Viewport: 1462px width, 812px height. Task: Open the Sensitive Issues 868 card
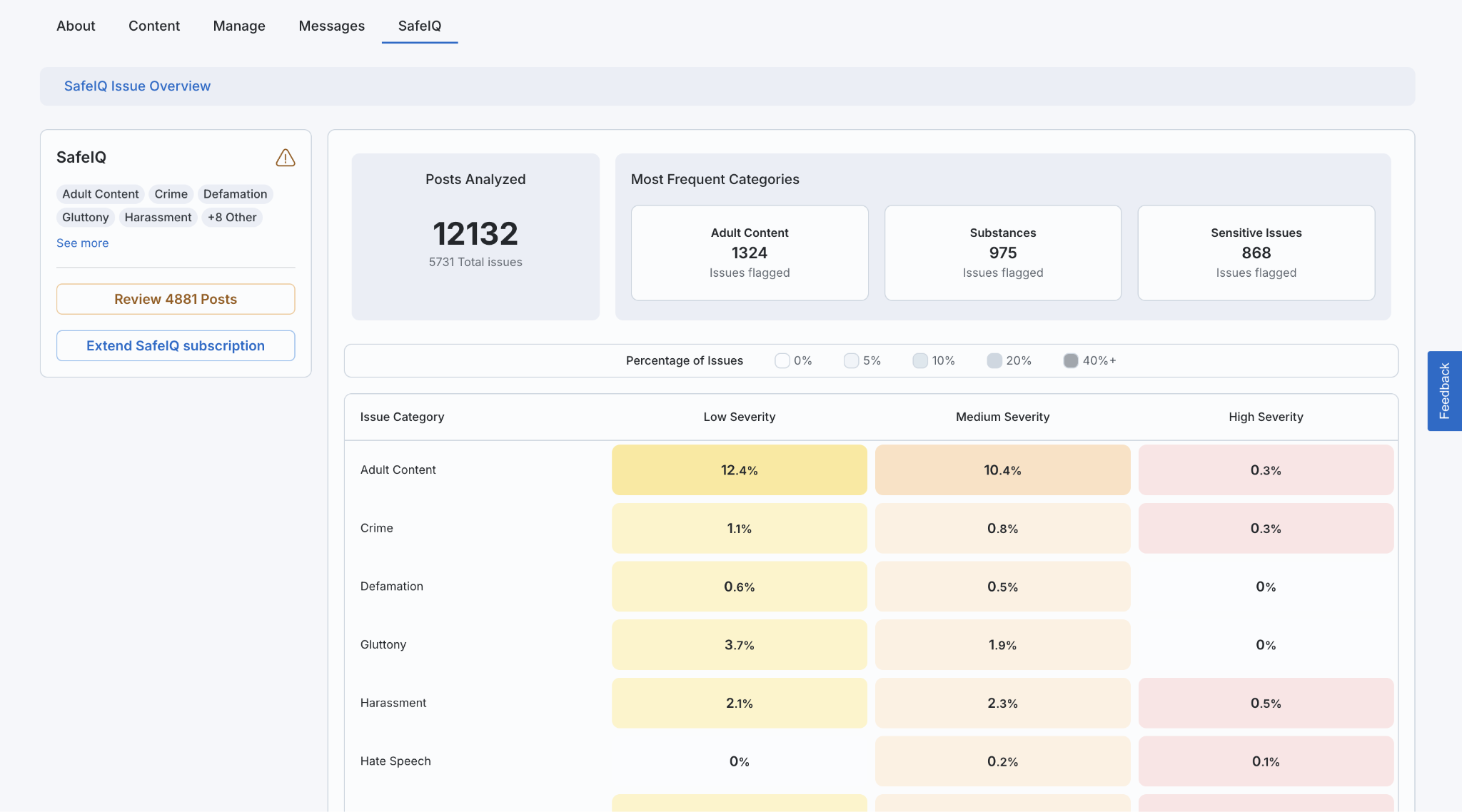1256,253
